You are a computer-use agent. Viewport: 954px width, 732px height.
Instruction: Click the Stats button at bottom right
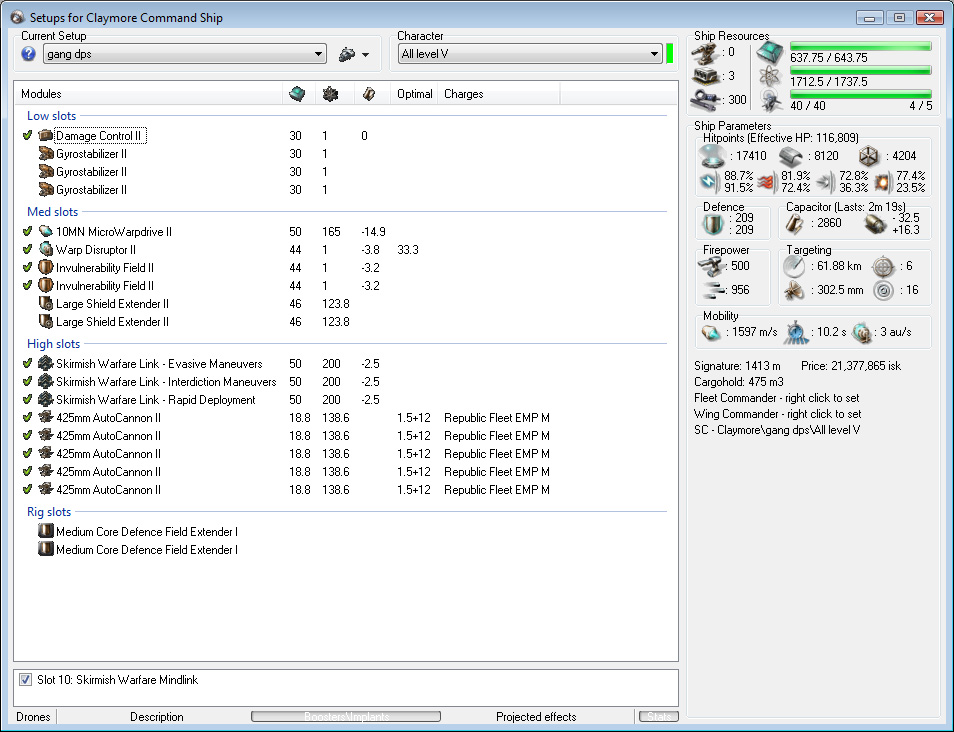tap(659, 717)
